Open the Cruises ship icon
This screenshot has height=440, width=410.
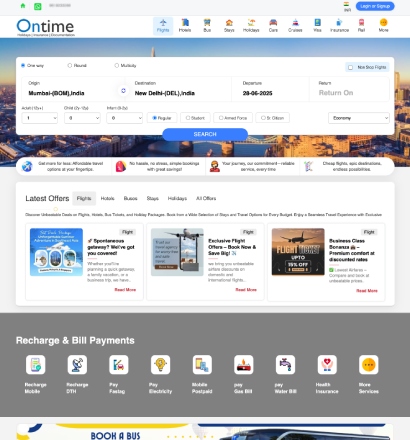tap(295, 22)
